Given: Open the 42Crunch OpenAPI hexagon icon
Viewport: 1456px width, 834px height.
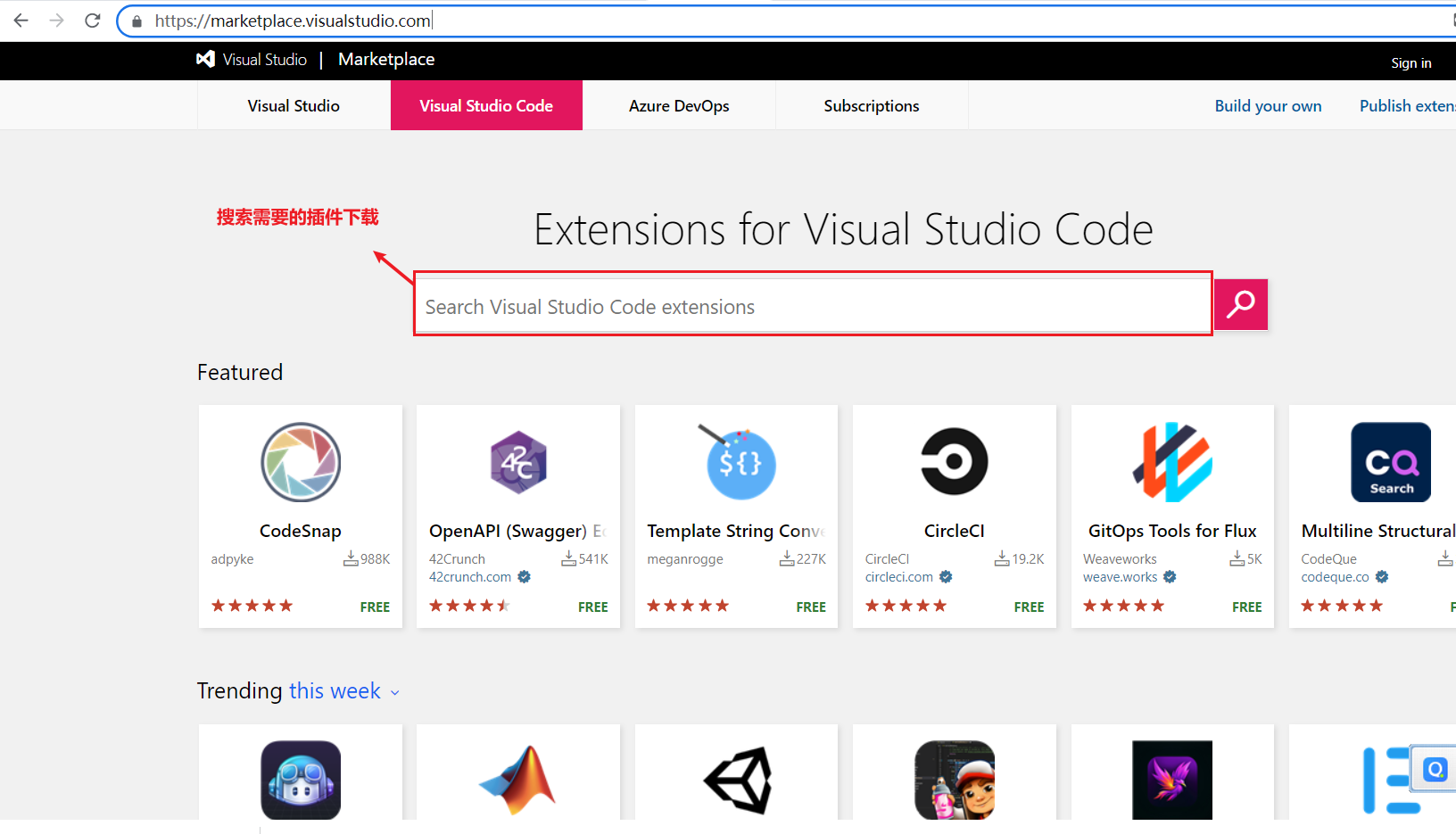Looking at the screenshot, I should tap(518, 462).
